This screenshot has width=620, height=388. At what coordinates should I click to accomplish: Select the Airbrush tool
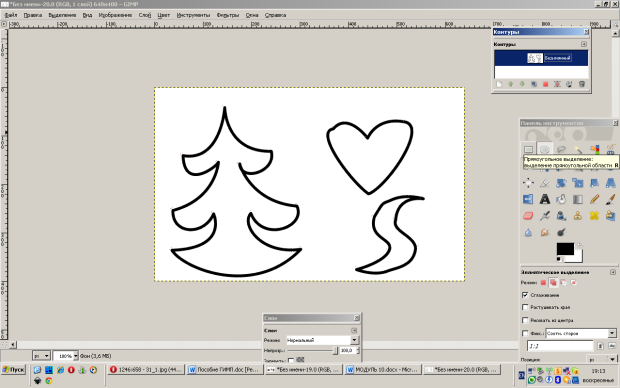(545, 216)
